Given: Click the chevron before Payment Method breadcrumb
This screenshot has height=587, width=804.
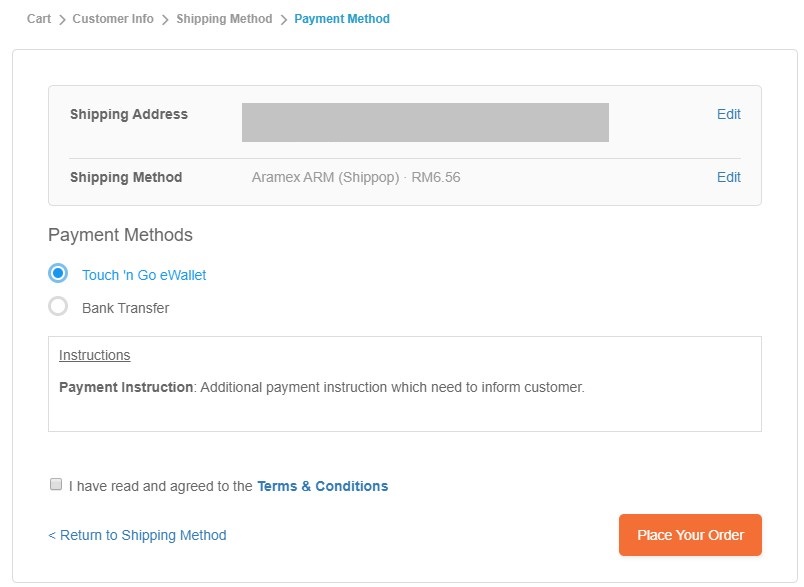Looking at the screenshot, I should (284, 20).
